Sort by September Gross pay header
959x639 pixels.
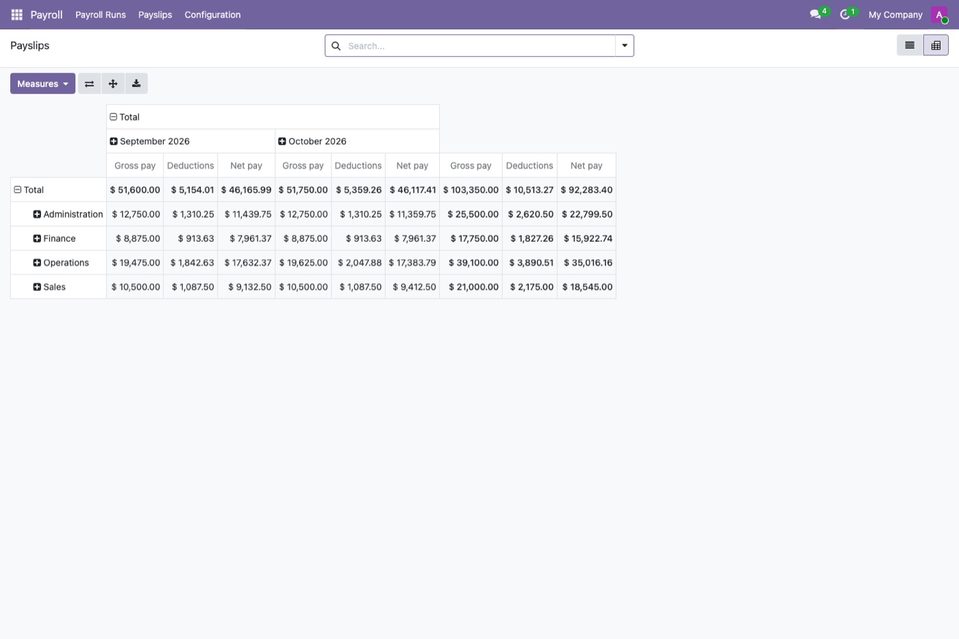tap(135, 166)
